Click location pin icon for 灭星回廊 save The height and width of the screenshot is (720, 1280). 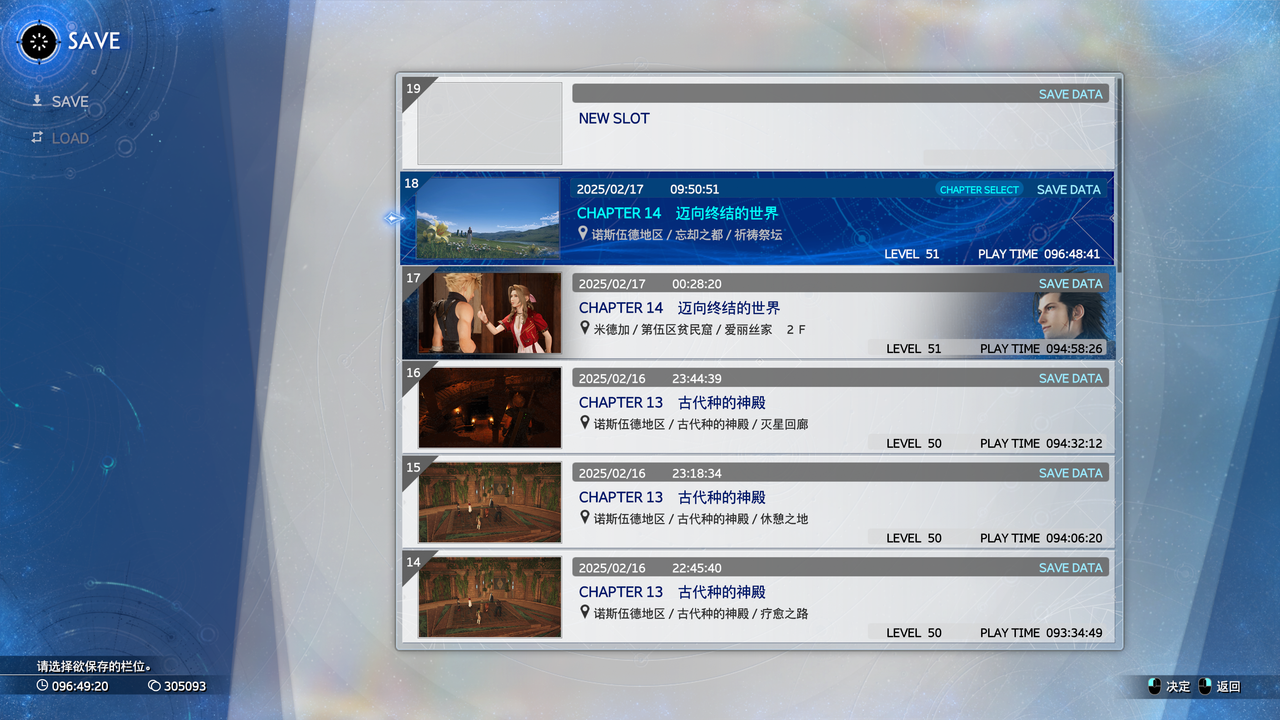pyautogui.click(x=585, y=423)
